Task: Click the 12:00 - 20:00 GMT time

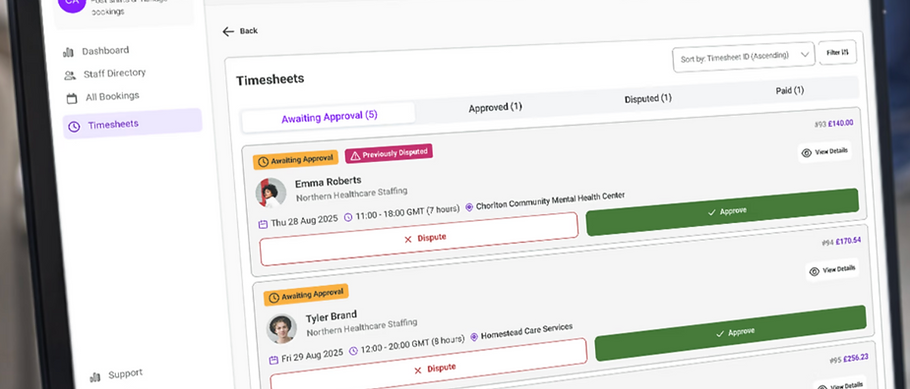Action: [413, 345]
